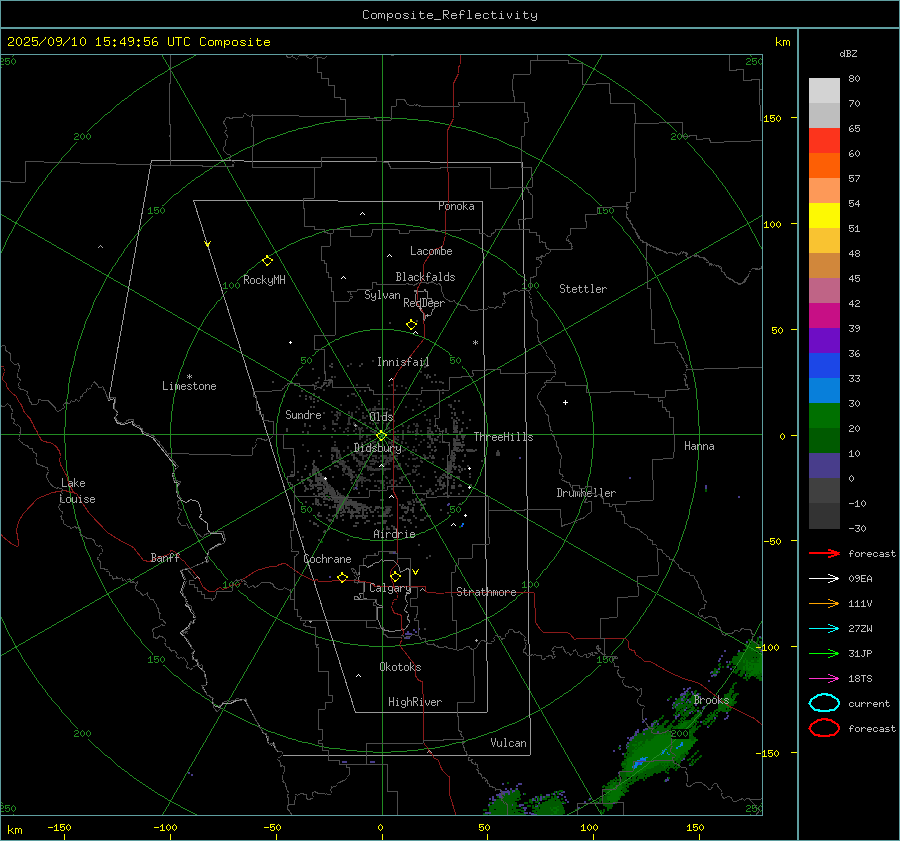Click the RockyMH label

click(264, 280)
